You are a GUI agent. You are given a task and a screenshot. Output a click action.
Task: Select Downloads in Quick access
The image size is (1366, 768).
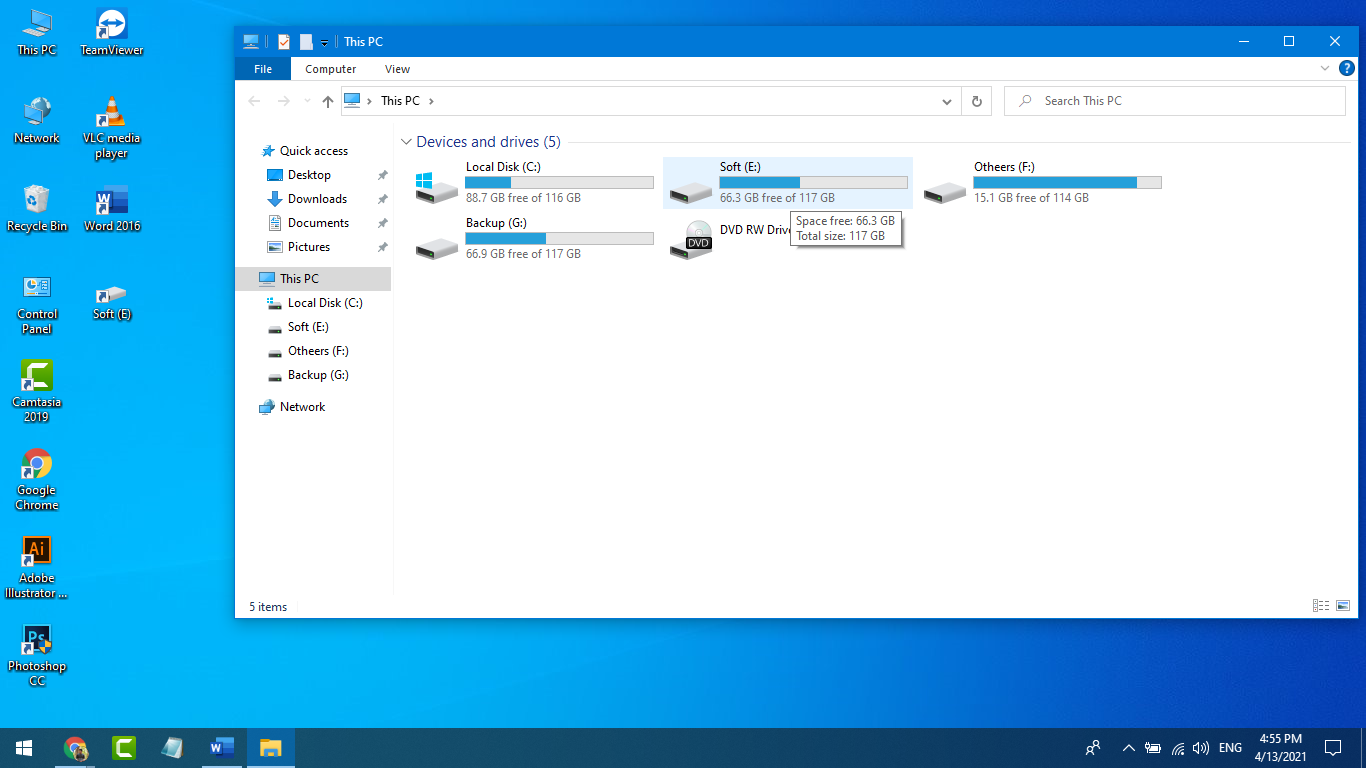pos(317,199)
